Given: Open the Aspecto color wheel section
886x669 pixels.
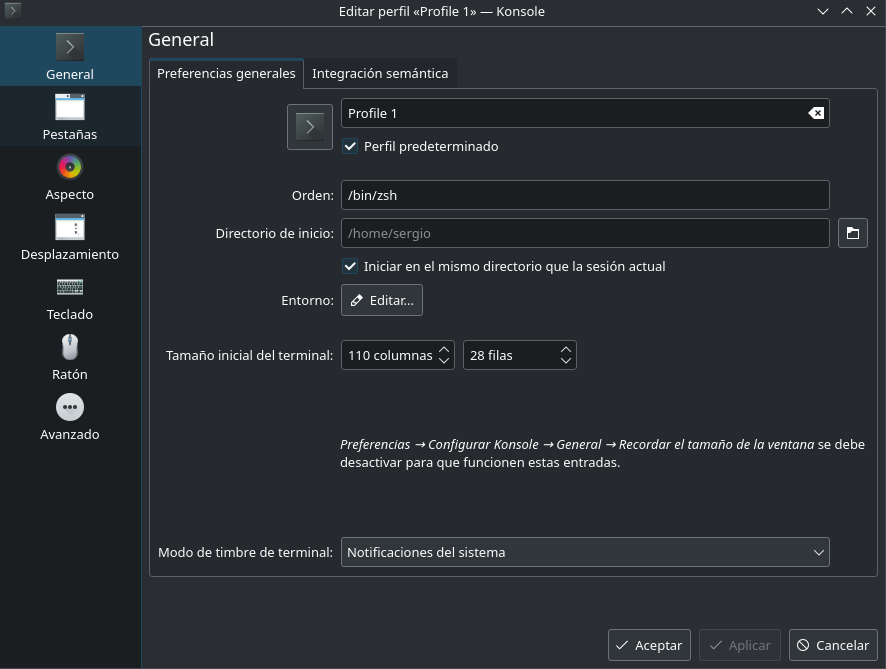Looking at the screenshot, I should [70, 177].
